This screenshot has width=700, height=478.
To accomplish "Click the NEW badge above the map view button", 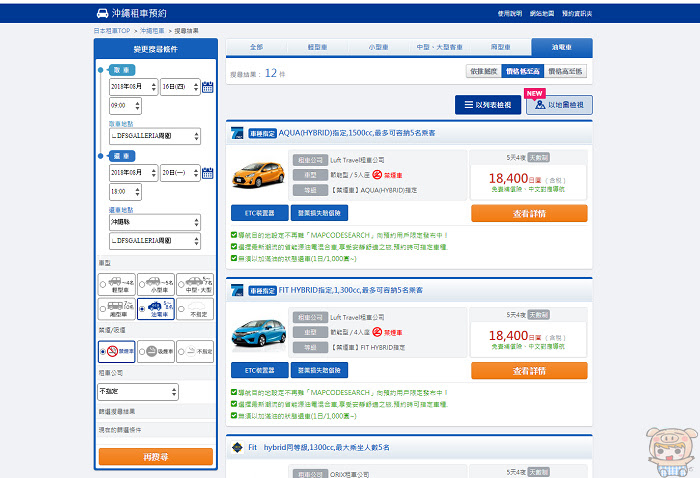I will [534, 93].
